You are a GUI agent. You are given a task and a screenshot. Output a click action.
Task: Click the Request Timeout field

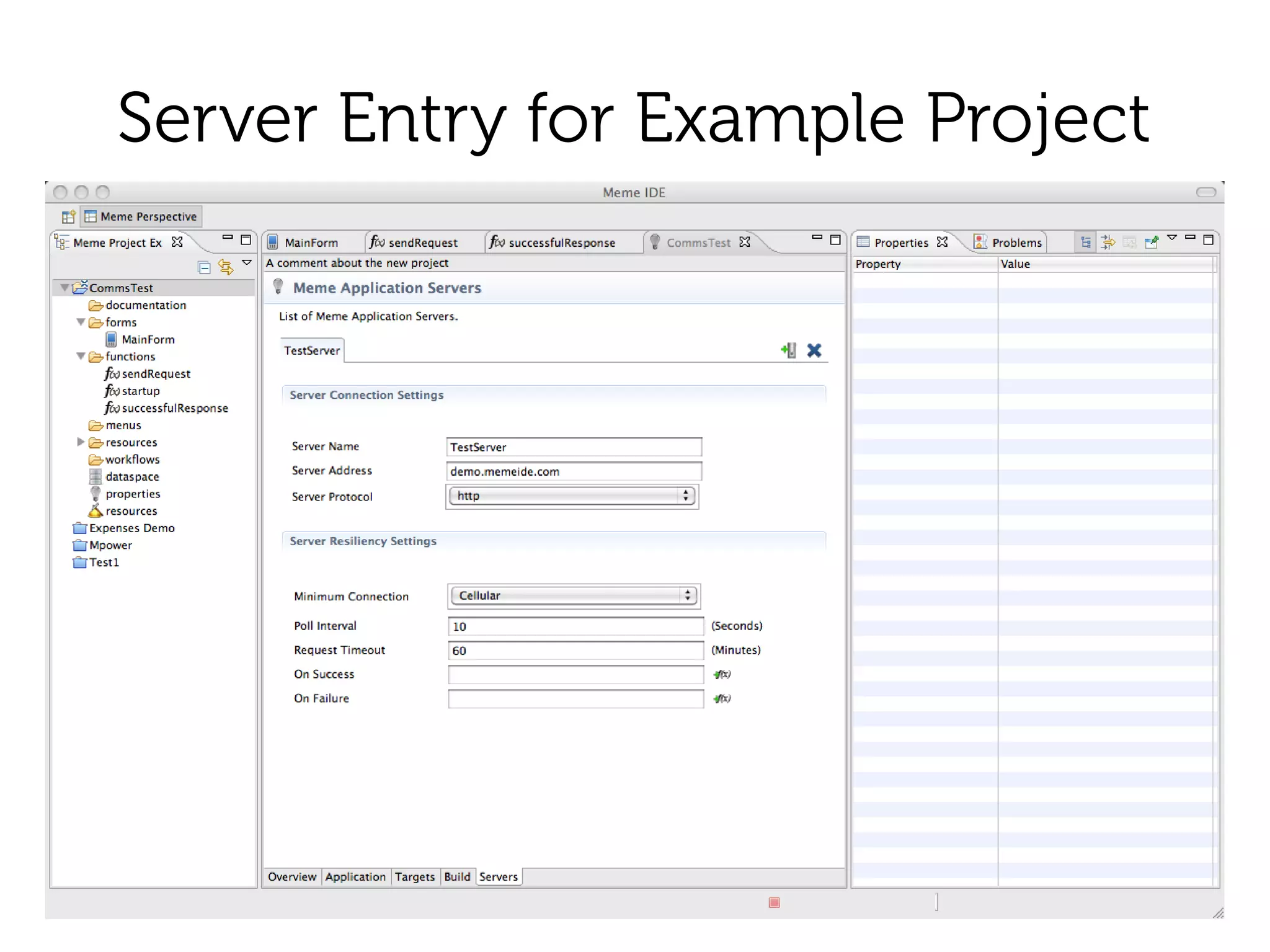tap(575, 651)
